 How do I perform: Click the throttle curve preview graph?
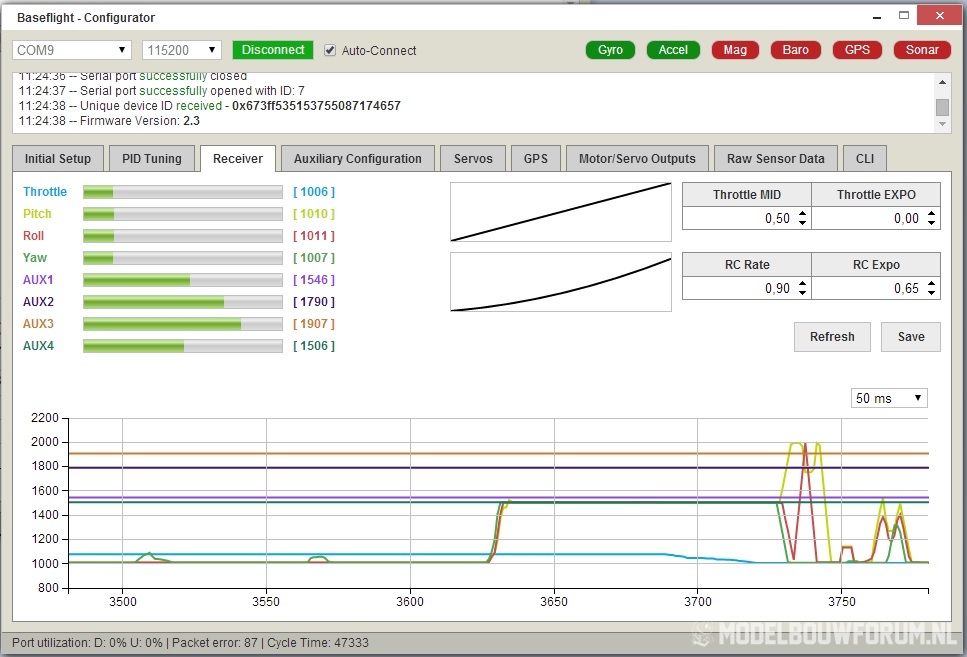[561, 212]
